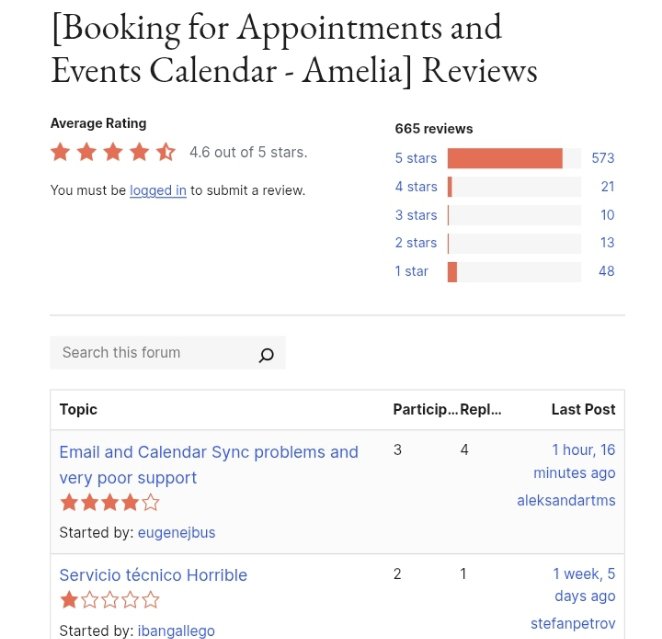Click the 665 reviews heading
The width and height of the screenshot is (662, 639).
pyautogui.click(x=434, y=129)
